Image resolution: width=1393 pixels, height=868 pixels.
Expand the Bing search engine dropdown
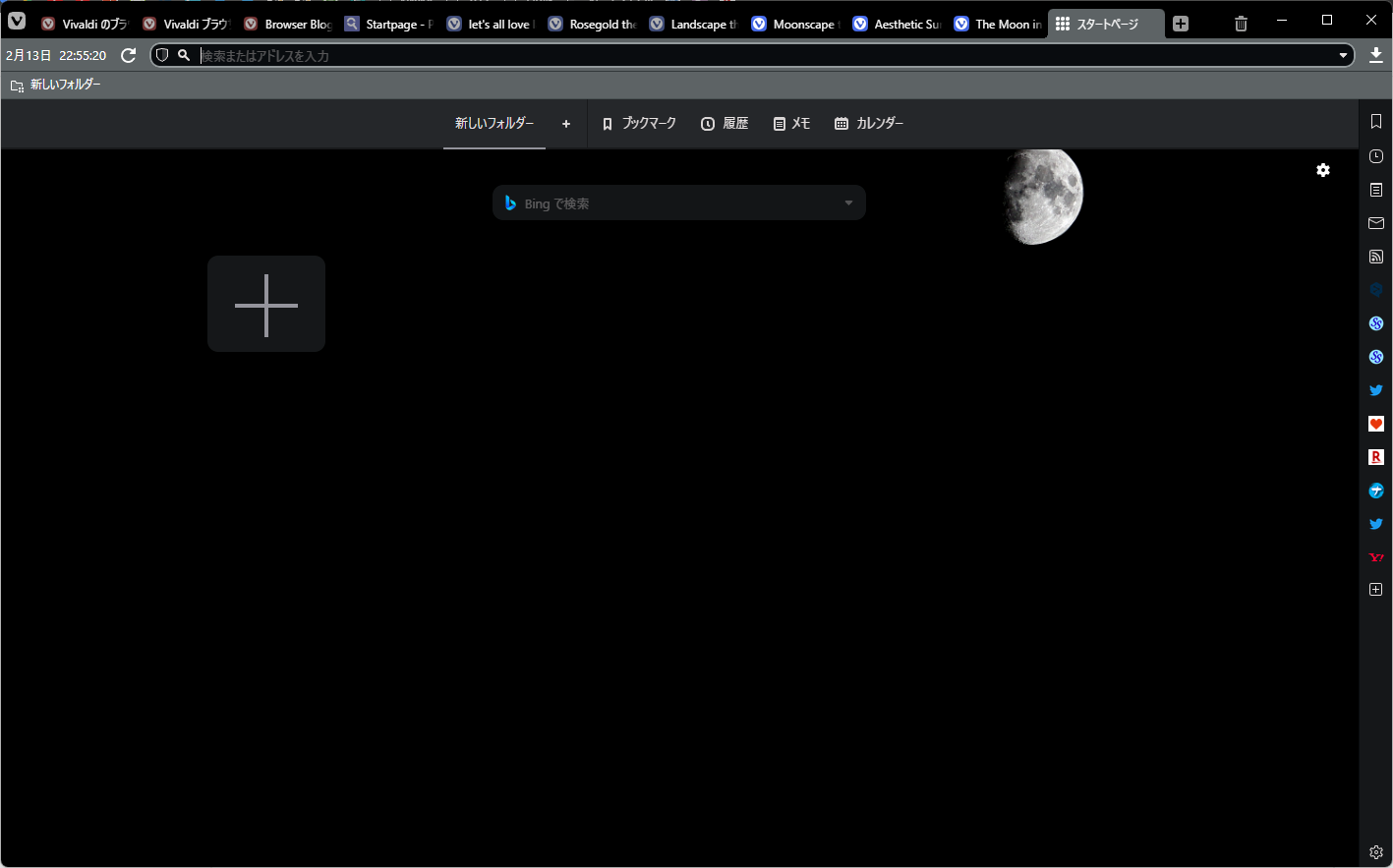coord(848,203)
